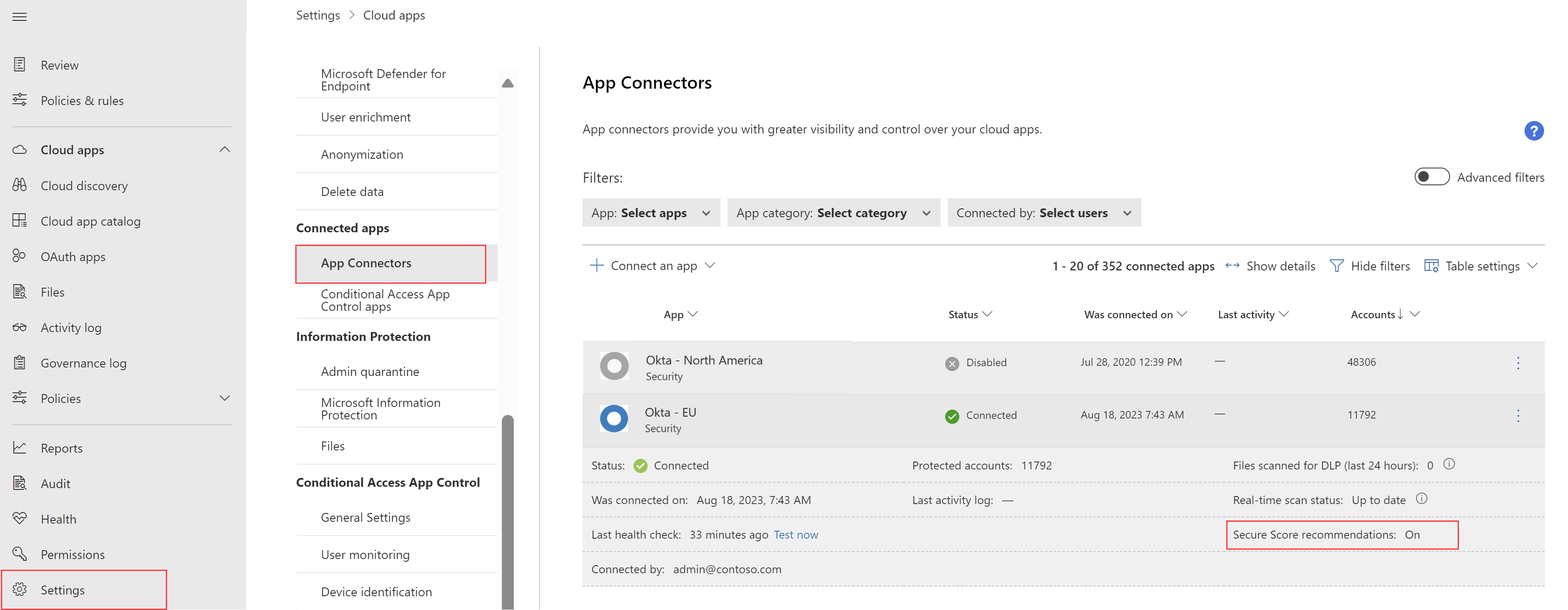
Task: Click the Test now link
Action: pyautogui.click(x=796, y=535)
